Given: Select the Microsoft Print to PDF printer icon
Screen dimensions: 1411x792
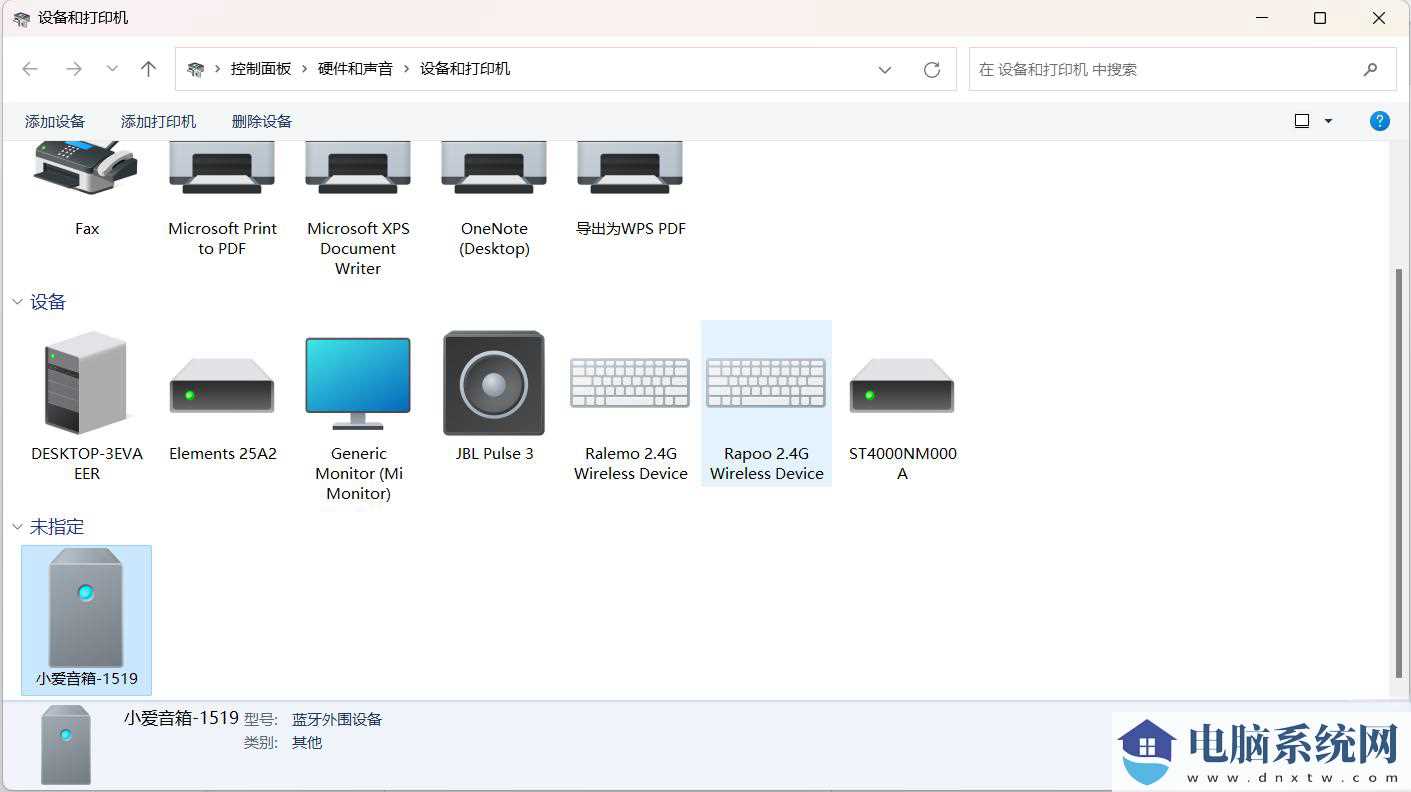Looking at the screenshot, I should [x=222, y=167].
